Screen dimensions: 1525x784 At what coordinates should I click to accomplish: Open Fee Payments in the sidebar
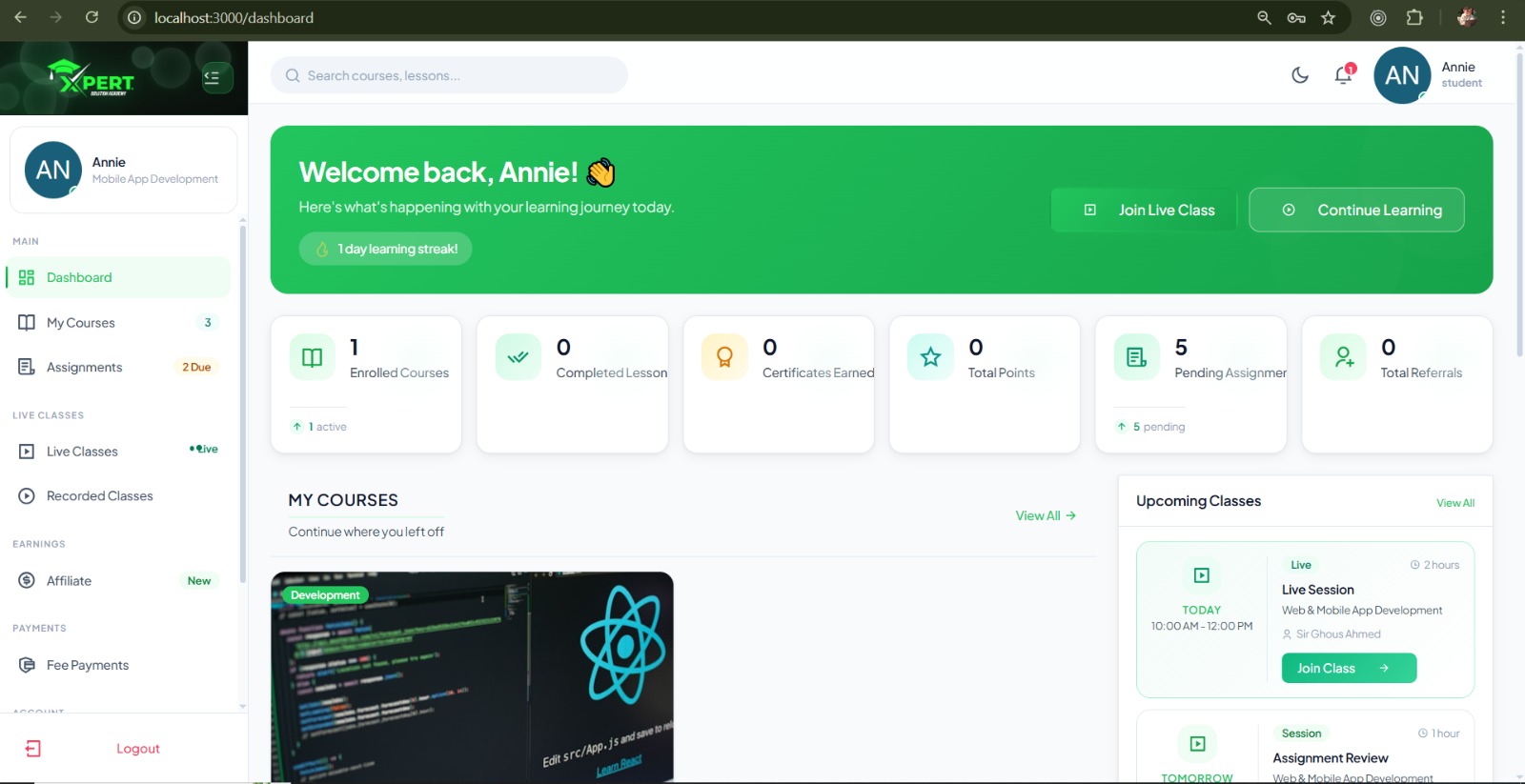pyautogui.click(x=118, y=665)
